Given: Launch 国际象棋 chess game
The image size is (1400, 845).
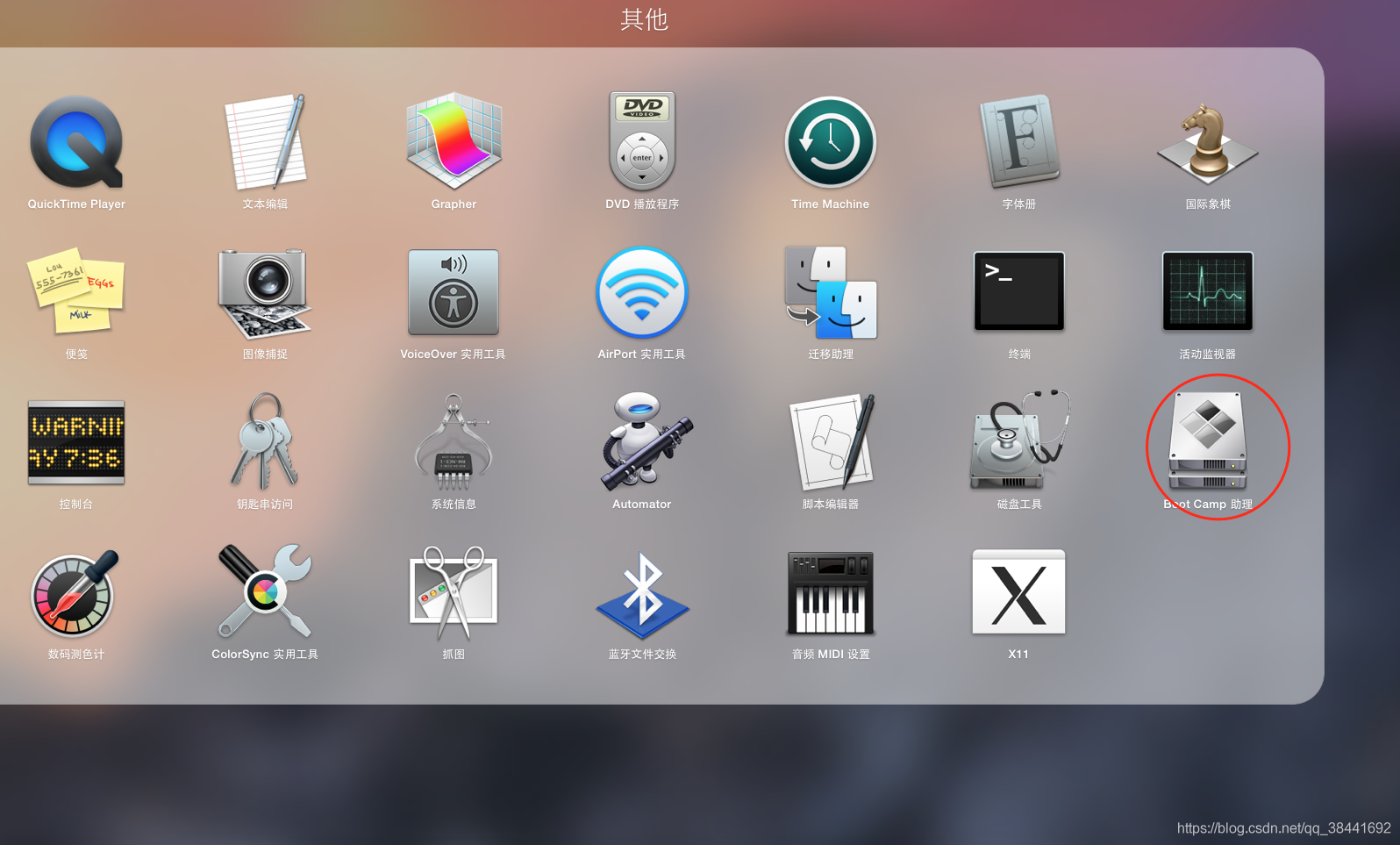Looking at the screenshot, I should (x=1208, y=144).
